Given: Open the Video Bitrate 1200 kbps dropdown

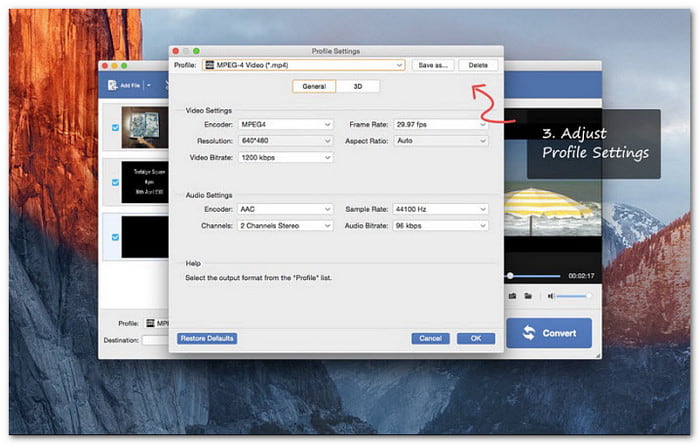Looking at the screenshot, I should tap(285, 158).
